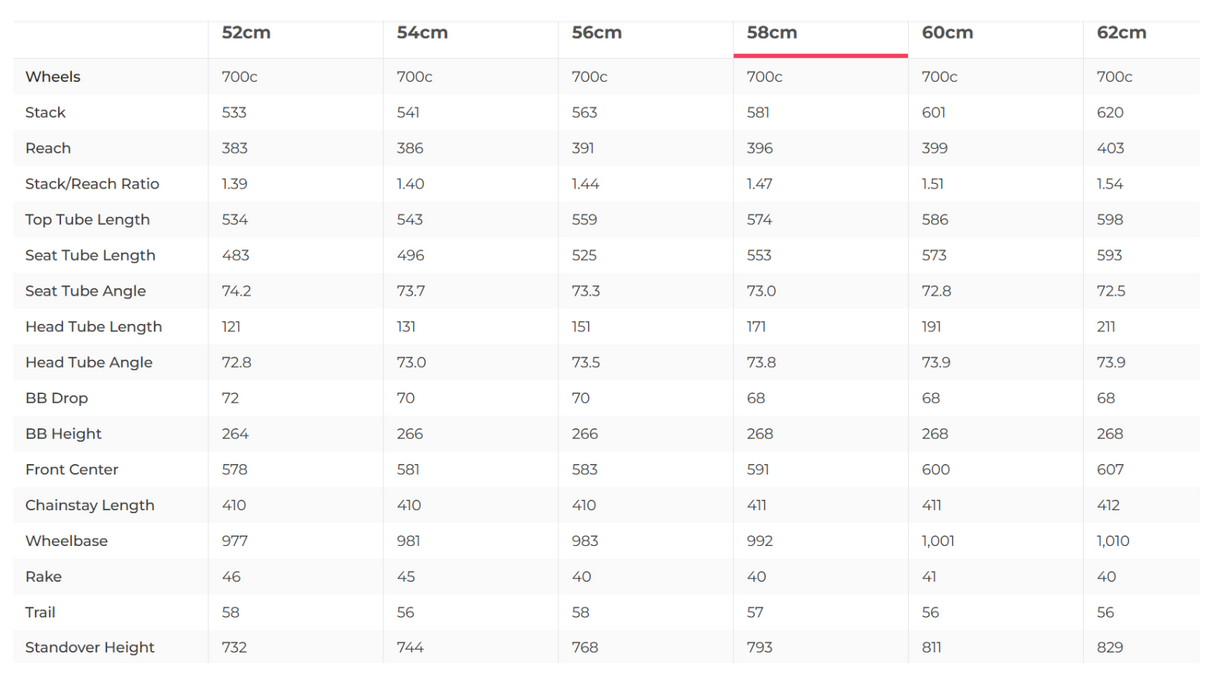Select the BB Drop row label
This screenshot has width=1214, height=683.
tap(57, 398)
